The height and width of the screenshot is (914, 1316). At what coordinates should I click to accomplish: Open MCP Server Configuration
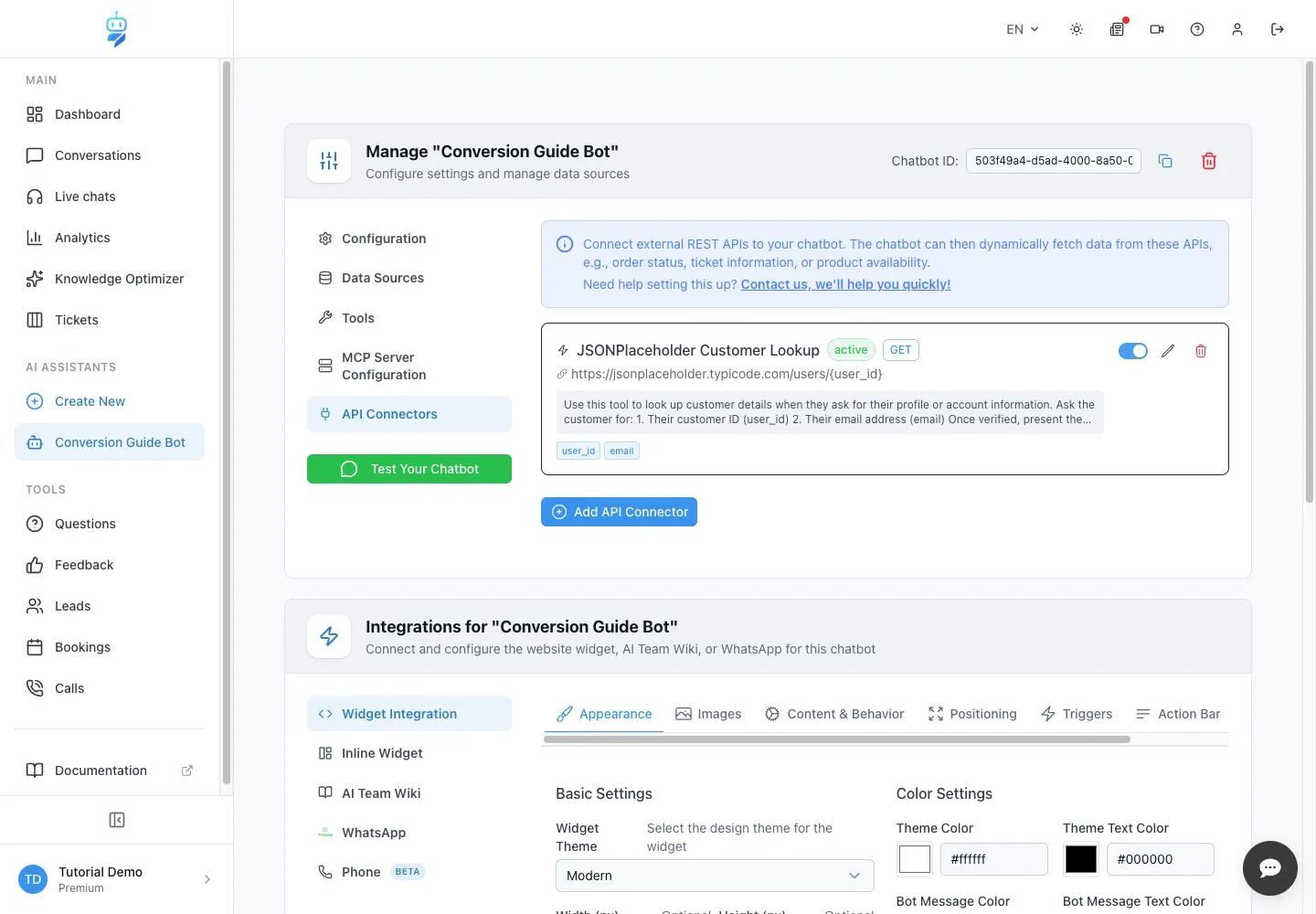[x=409, y=366]
